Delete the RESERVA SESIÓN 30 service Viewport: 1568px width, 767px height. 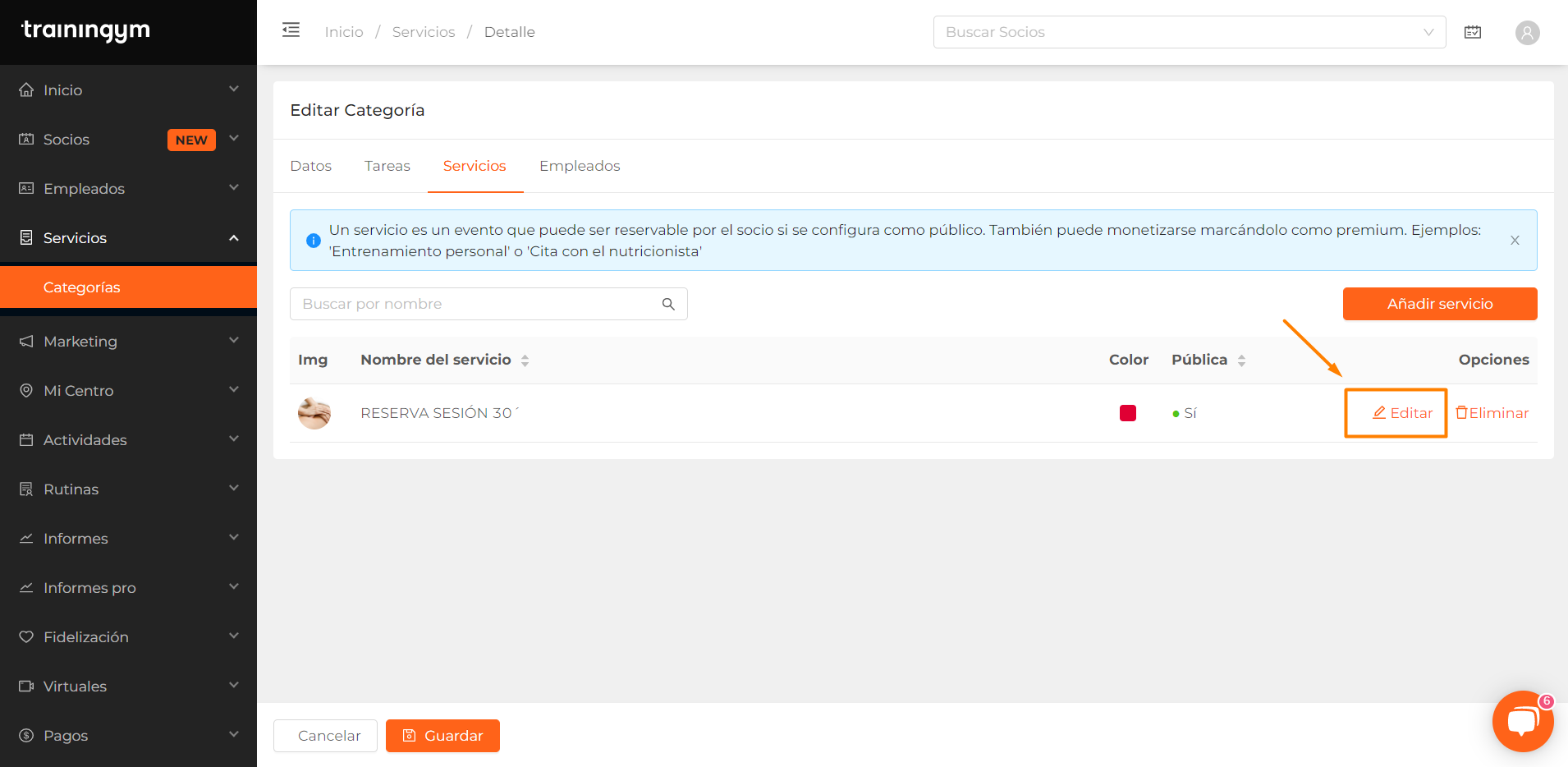tap(1492, 413)
